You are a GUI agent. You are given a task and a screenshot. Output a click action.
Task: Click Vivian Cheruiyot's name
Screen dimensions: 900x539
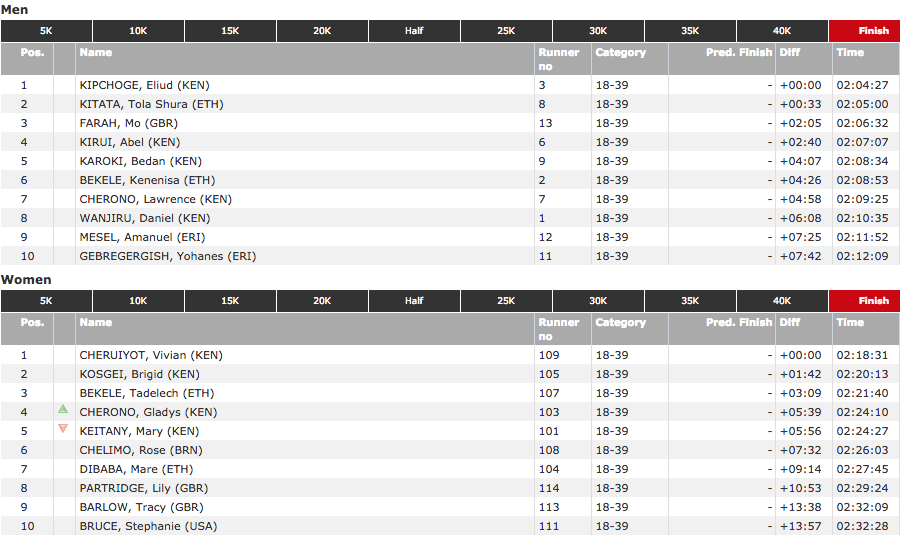pyautogui.click(x=151, y=356)
